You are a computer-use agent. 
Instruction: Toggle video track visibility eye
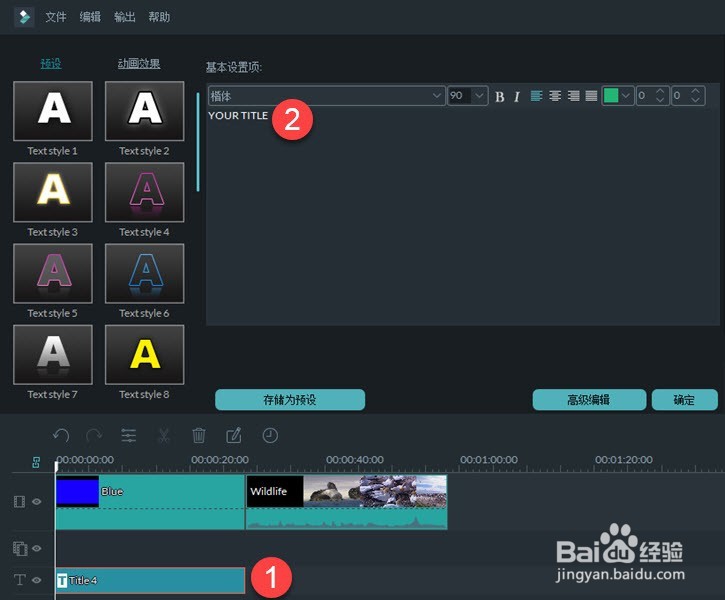[37, 502]
